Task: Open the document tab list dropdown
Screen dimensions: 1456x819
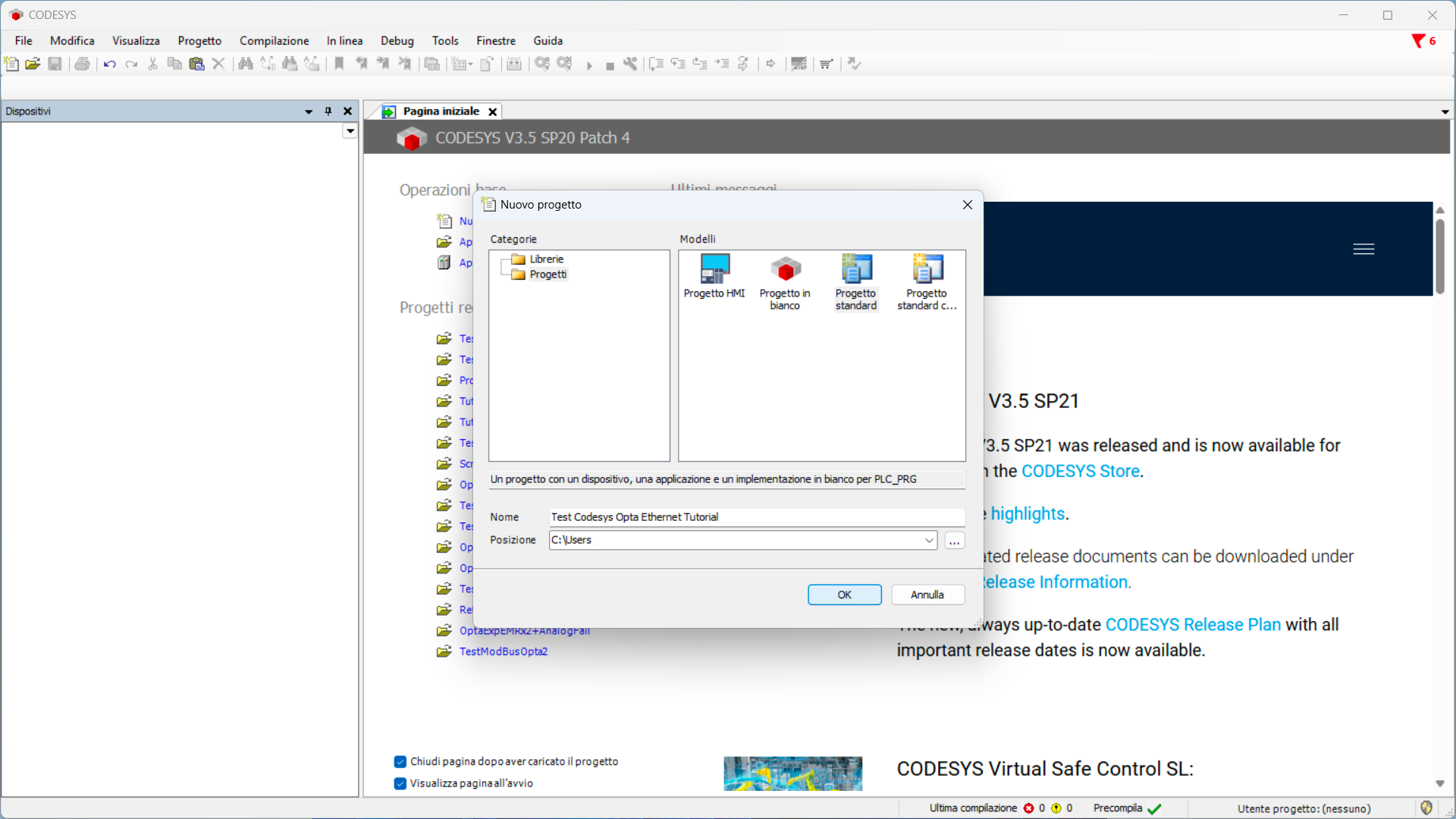Action: (x=1445, y=111)
